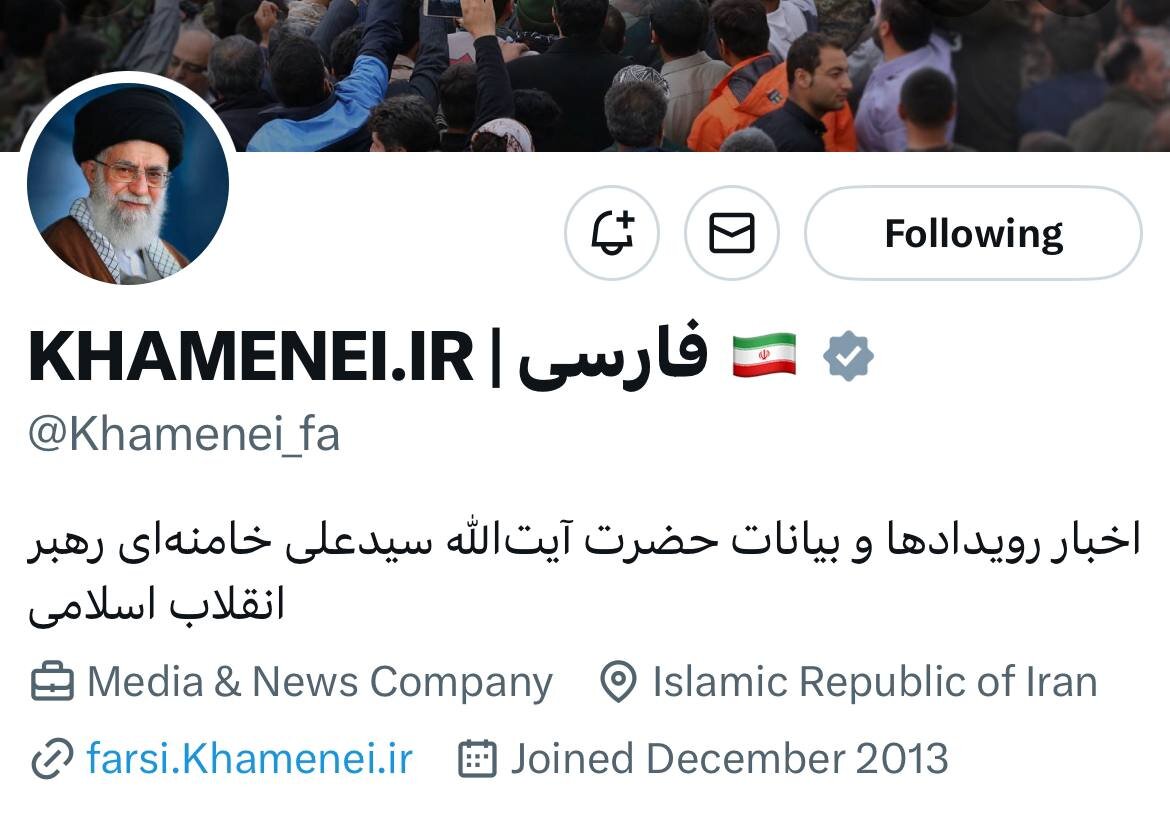Click the location pin icon
The height and width of the screenshot is (822, 1170).
coord(618,682)
